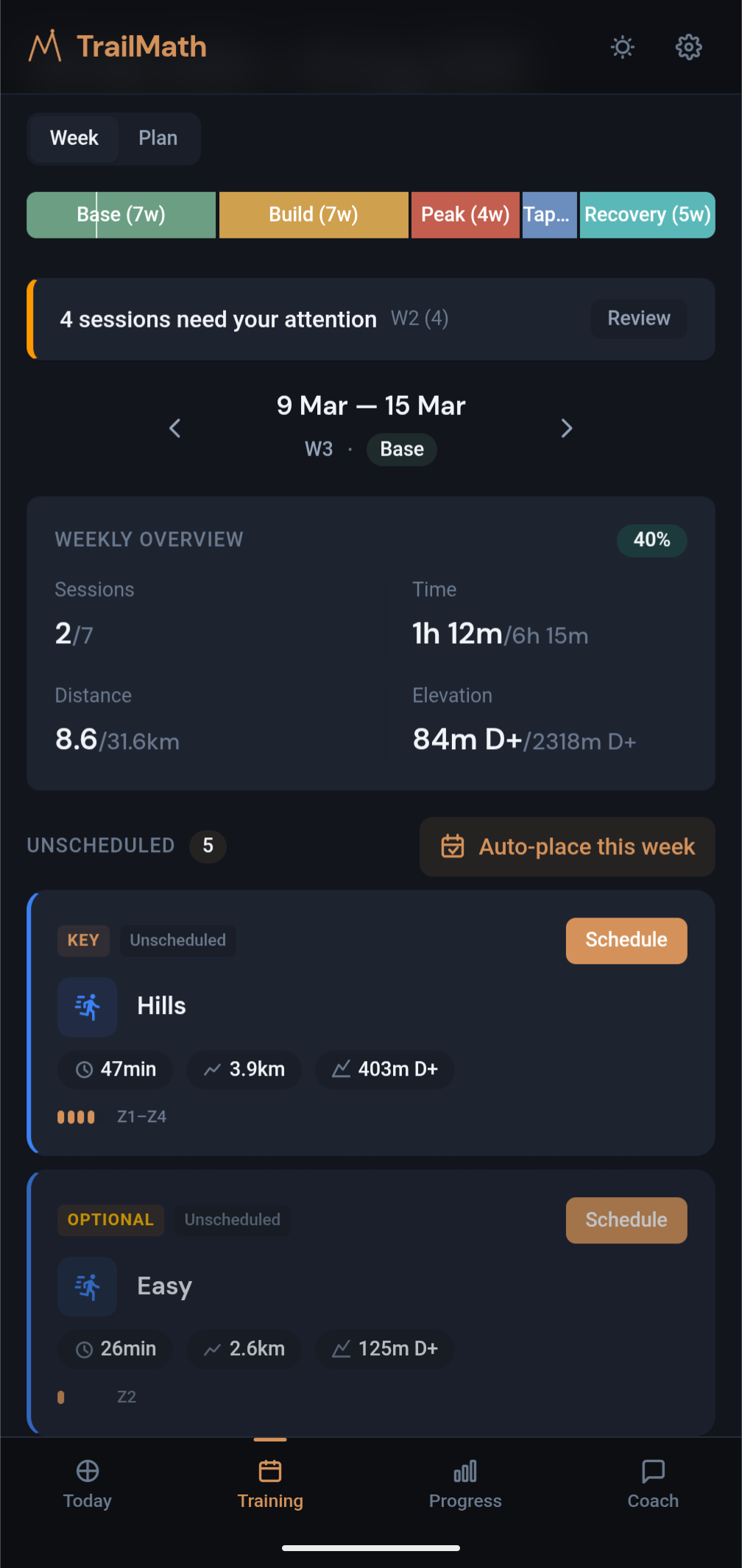Schedule the Hills key session
The image size is (742, 1568).
(626, 940)
